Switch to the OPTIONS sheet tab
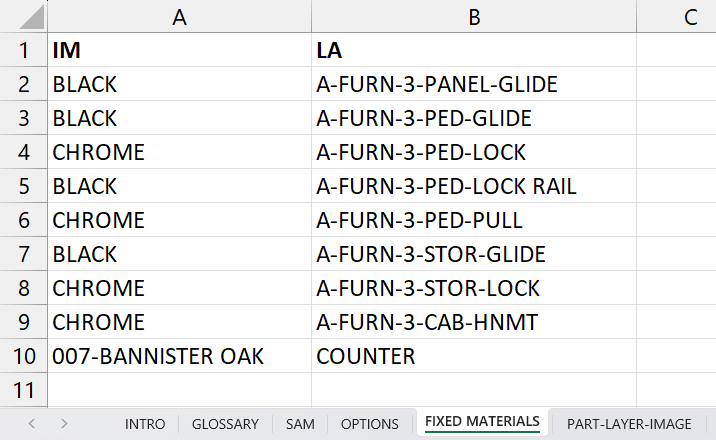This screenshot has height=440, width=716. (369, 424)
